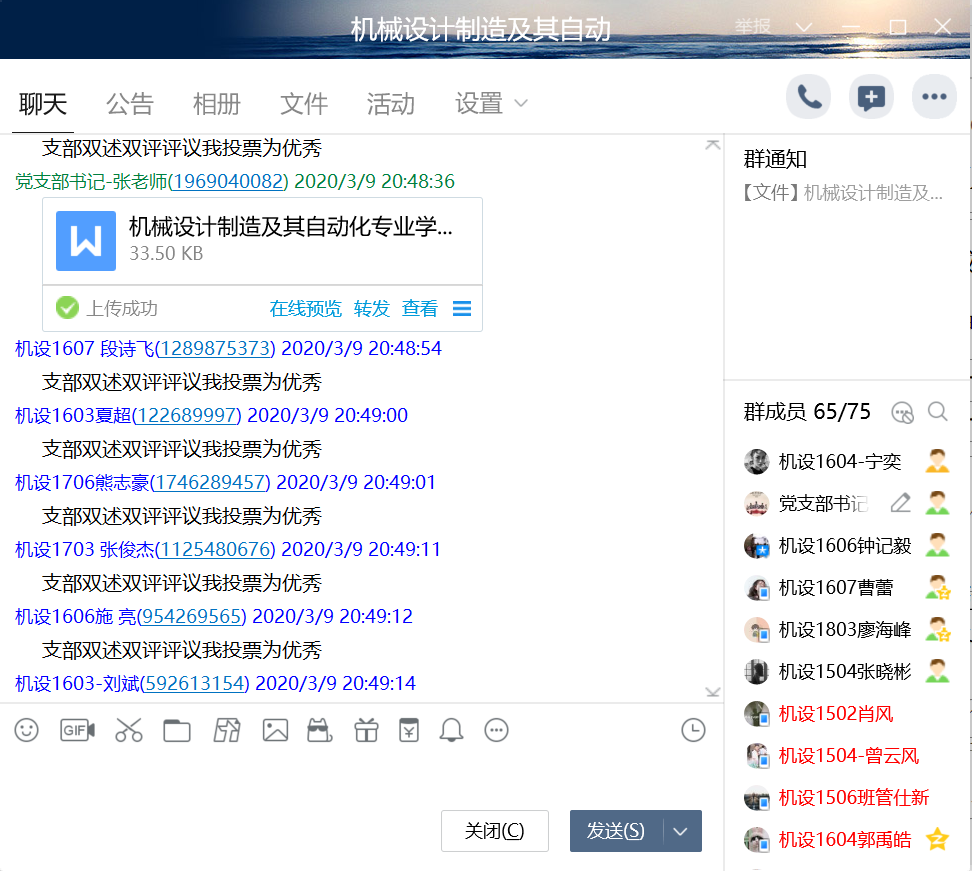Open the emoji picker in the chat toolbar
Screen dimensions: 972x871
click(27, 730)
